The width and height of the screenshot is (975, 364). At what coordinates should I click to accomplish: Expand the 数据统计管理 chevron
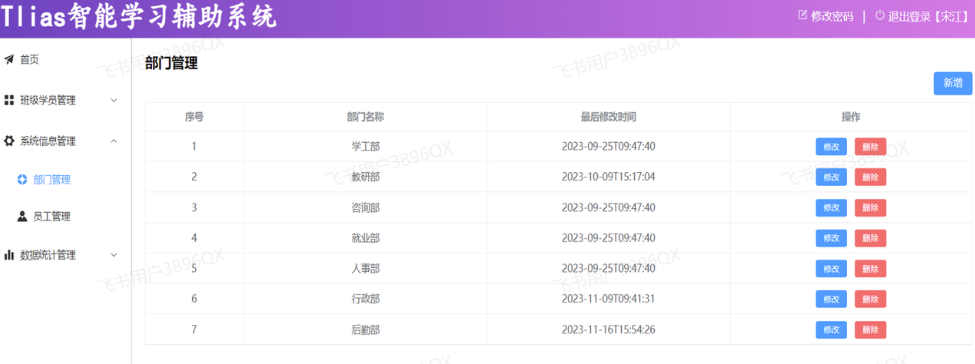click(x=114, y=255)
